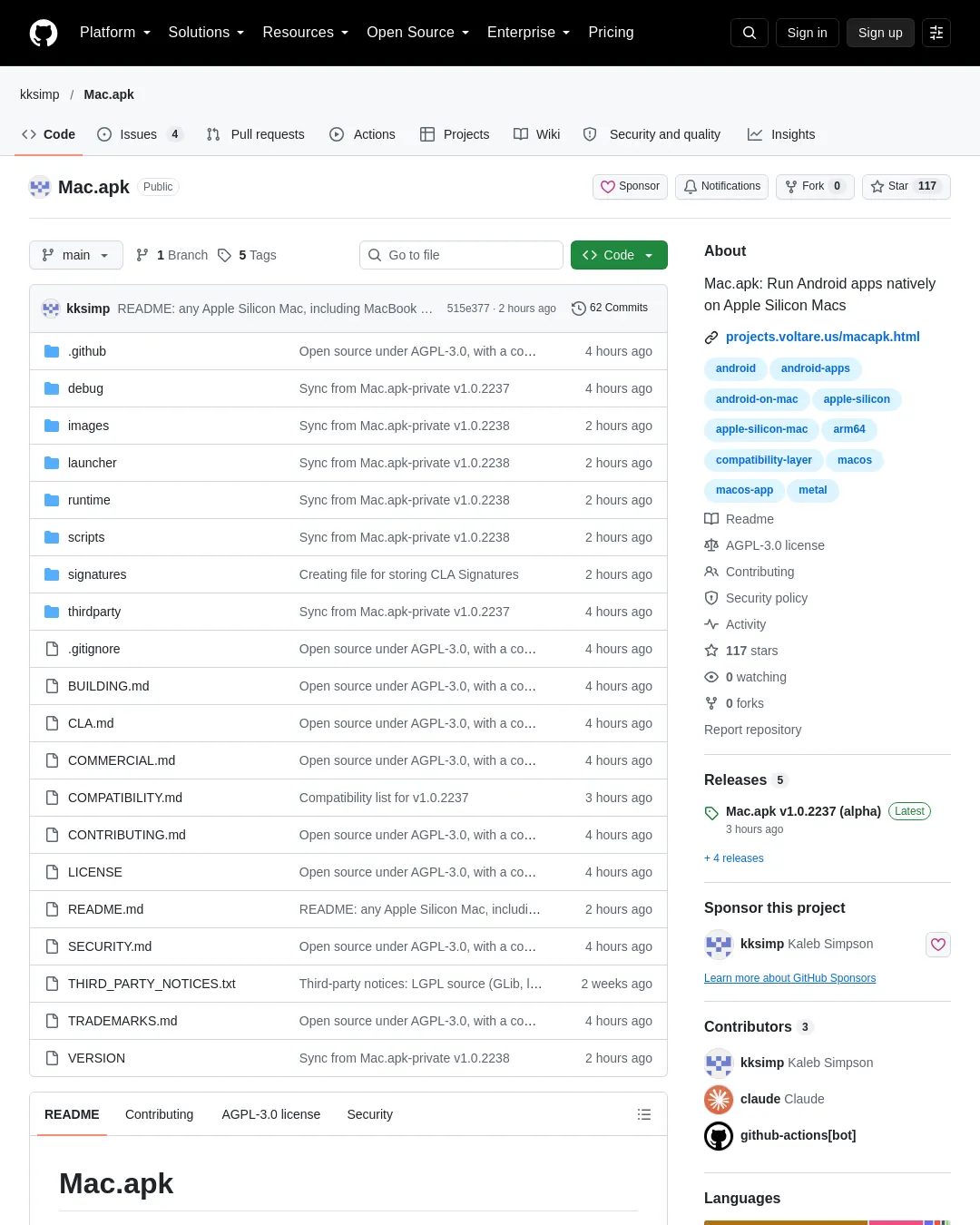980x1225 pixels.
Task: Open the GitHub homepage logo
Action: pos(44,33)
